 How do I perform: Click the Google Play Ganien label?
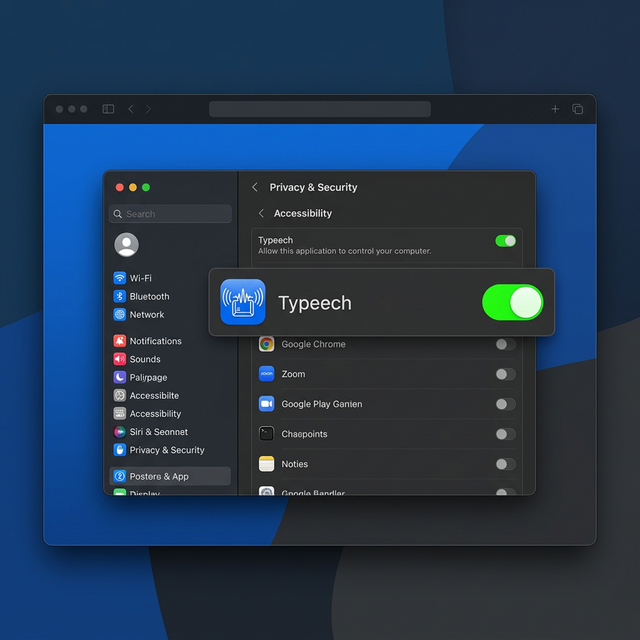322,404
